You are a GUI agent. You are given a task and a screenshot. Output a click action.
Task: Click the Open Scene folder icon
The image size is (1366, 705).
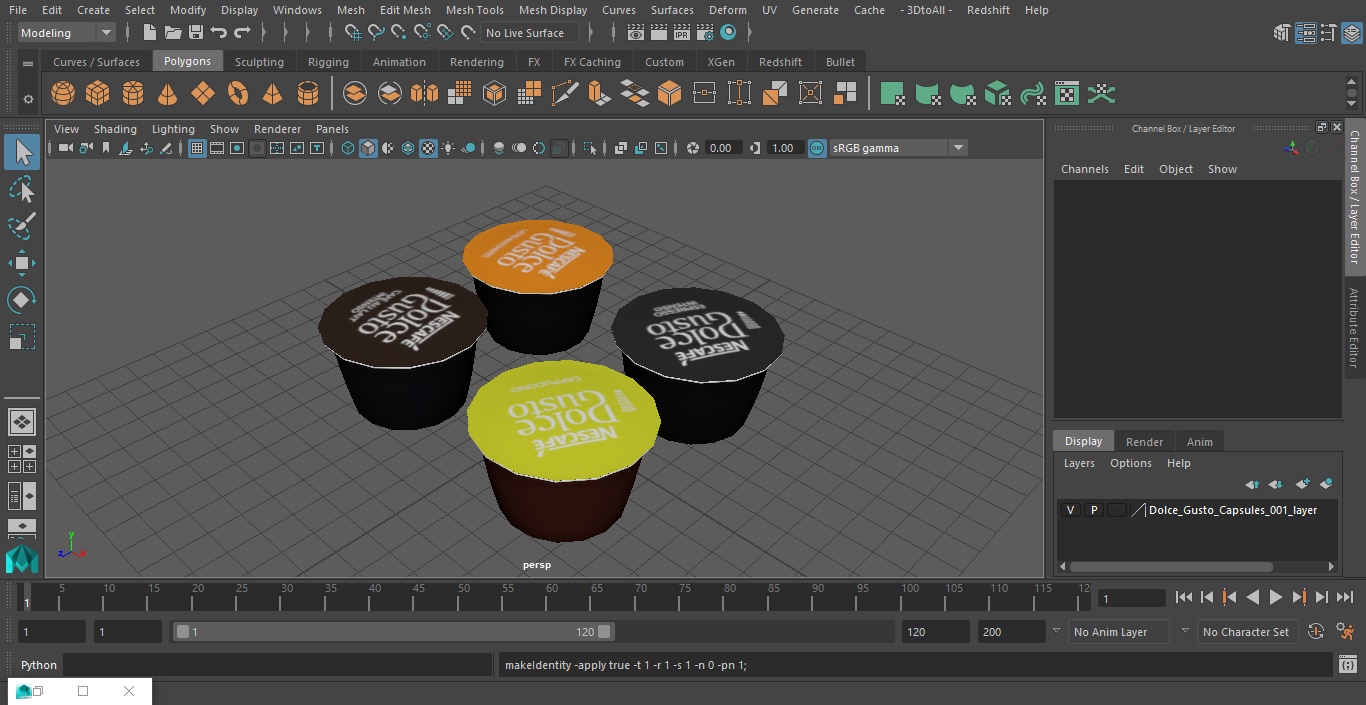[x=173, y=33]
